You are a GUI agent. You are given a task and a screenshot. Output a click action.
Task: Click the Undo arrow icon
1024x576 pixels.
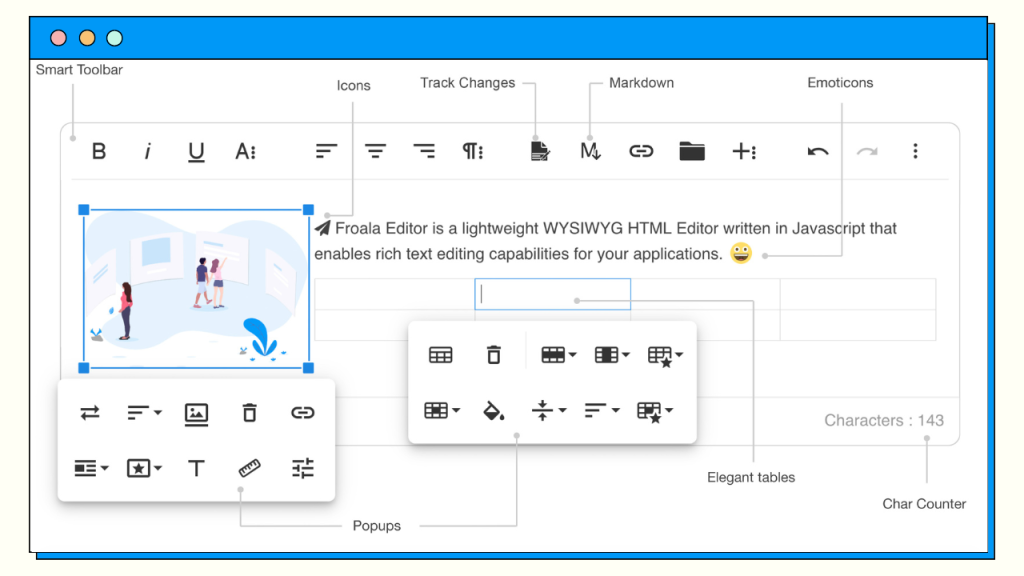tap(816, 151)
